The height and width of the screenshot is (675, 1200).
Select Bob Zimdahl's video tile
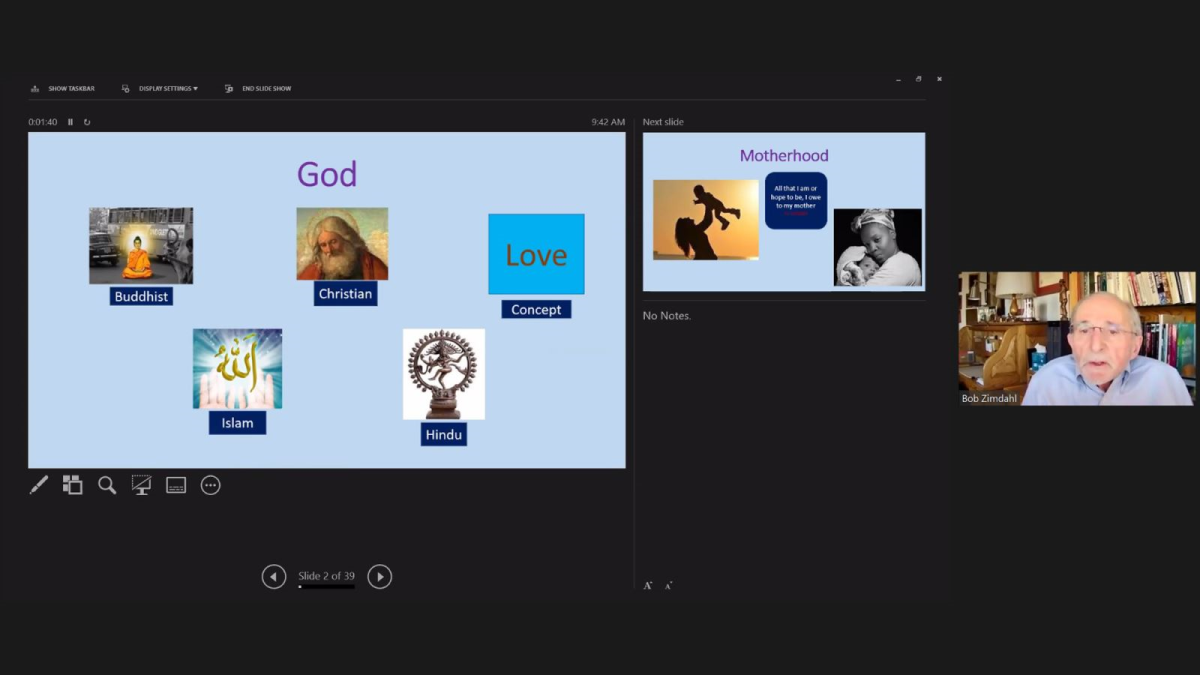(x=1077, y=338)
